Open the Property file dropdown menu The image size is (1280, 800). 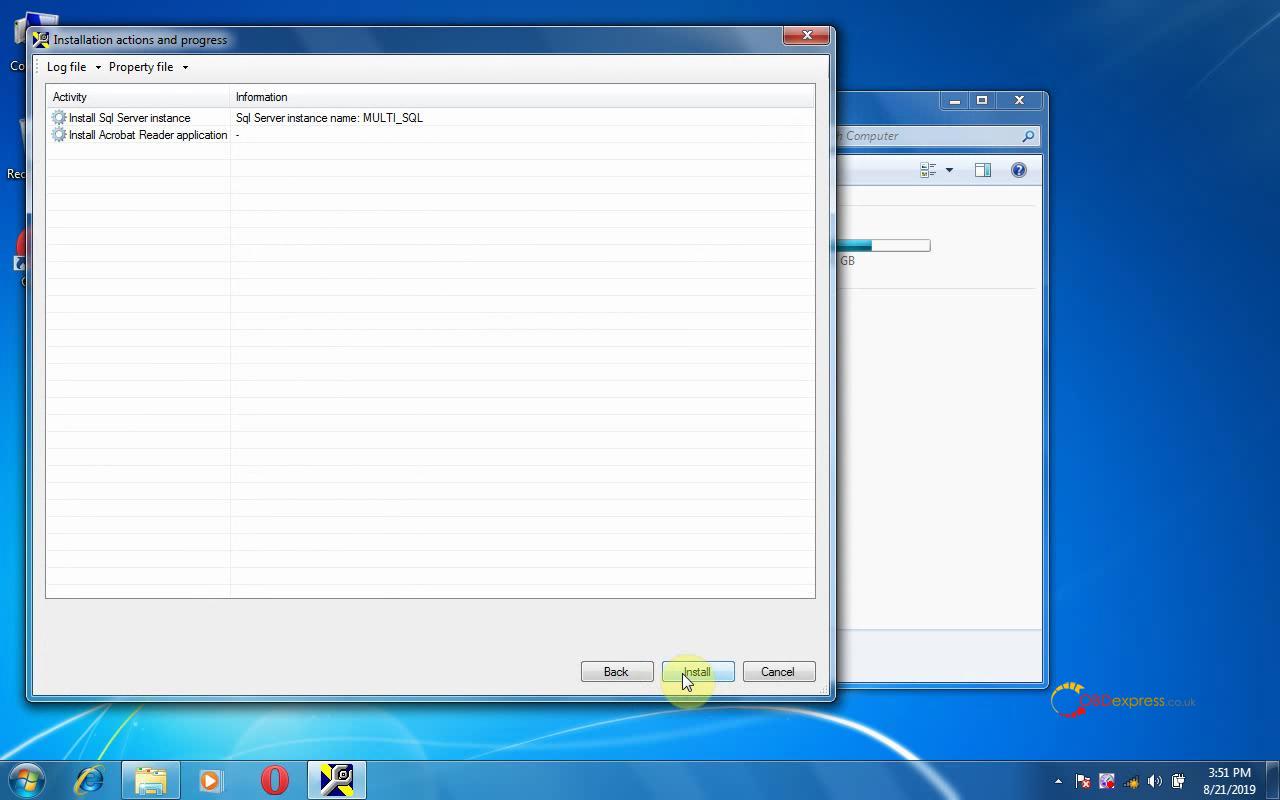(148, 67)
